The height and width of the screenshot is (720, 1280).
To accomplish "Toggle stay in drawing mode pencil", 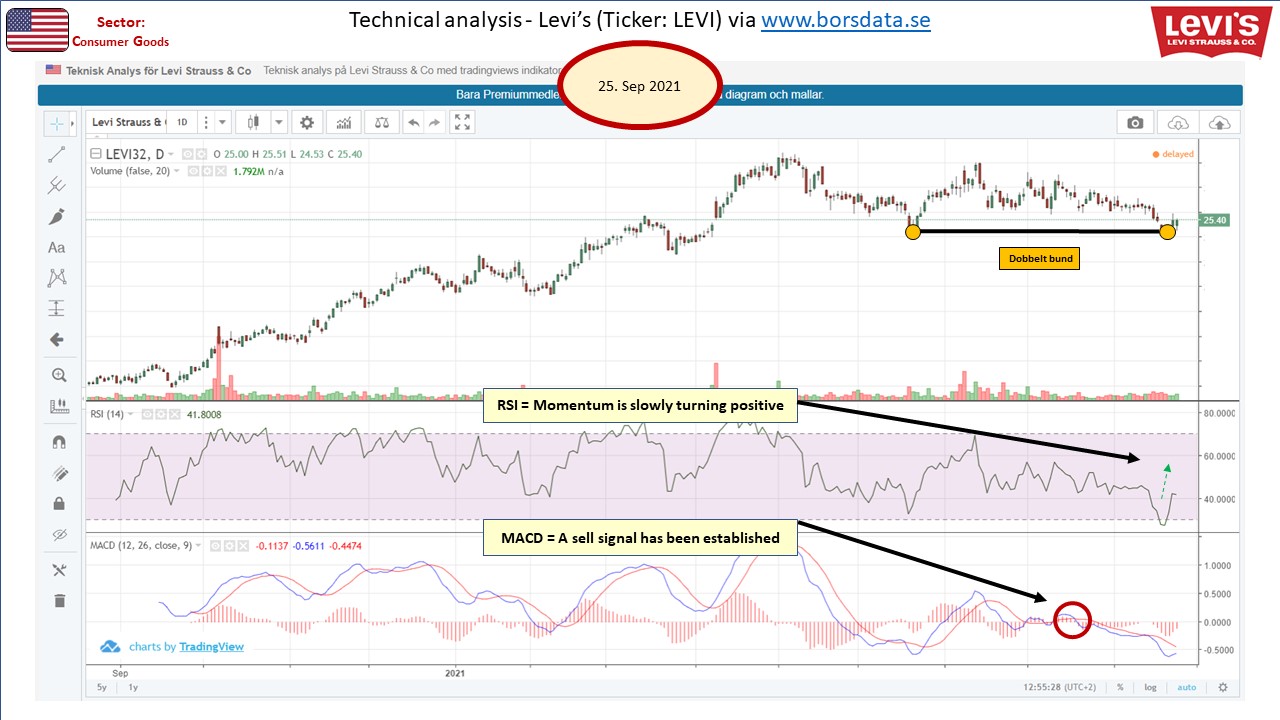I will click(58, 472).
